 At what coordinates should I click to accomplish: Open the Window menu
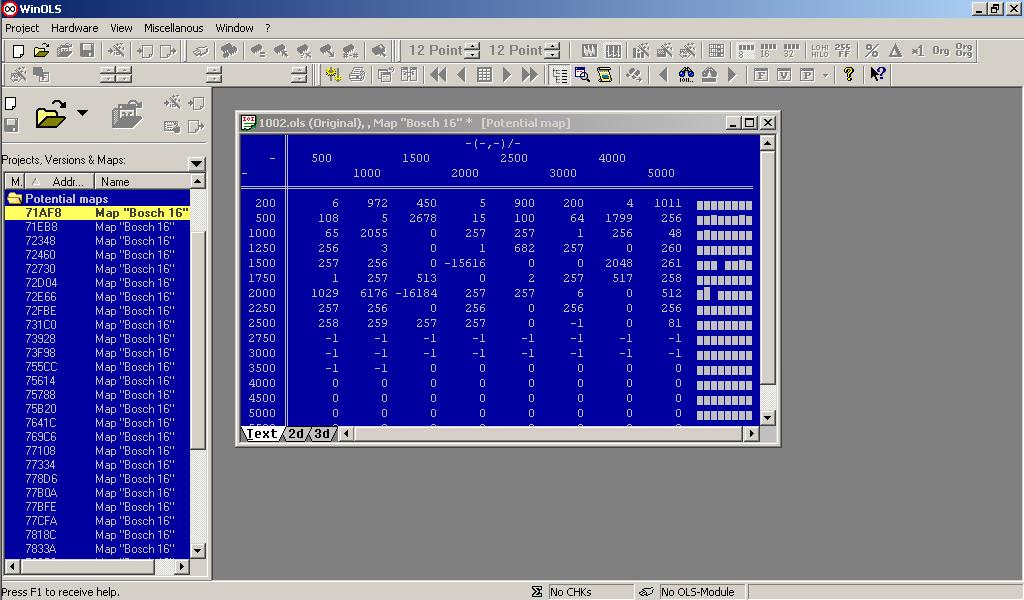click(x=234, y=28)
